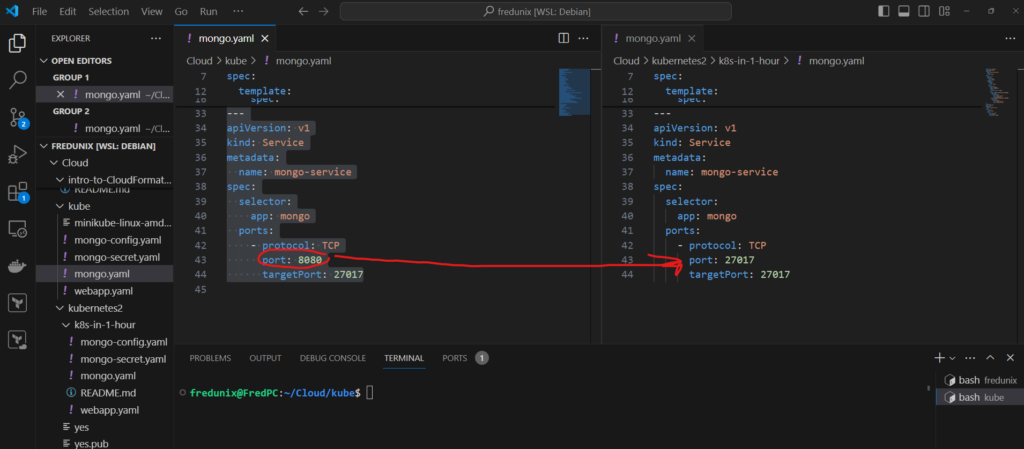The image size is (1024, 449).
Task: Open more actions for the left editor group
Action: [584, 39]
